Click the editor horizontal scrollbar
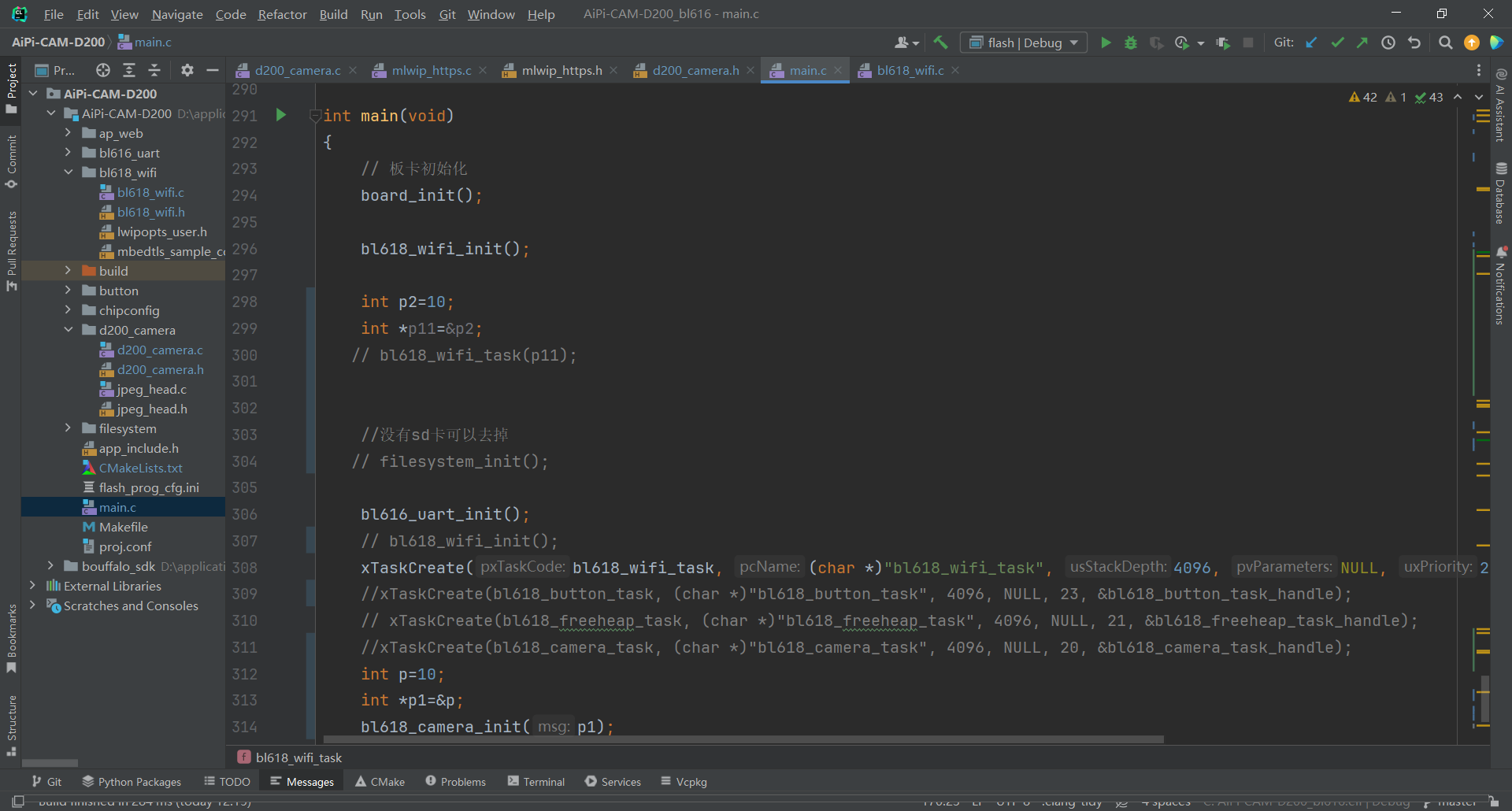Screen dimensions: 1512x811 click(x=743, y=739)
